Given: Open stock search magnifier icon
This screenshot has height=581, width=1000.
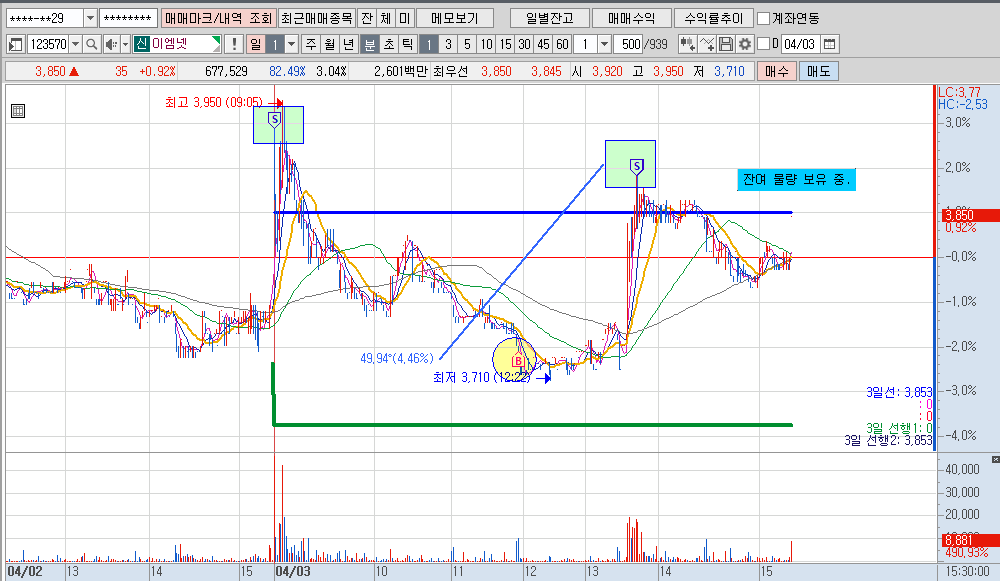Looking at the screenshot, I should (x=91, y=44).
